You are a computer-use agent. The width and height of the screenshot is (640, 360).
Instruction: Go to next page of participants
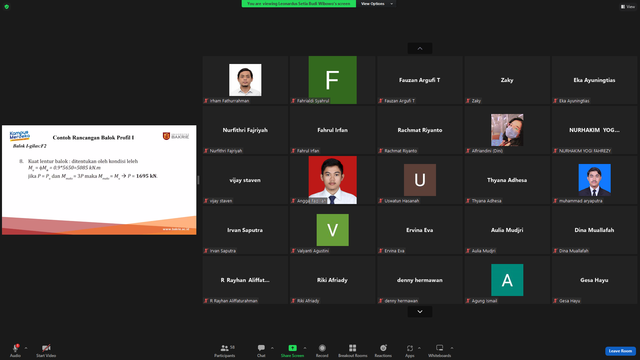click(x=420, y=312)
